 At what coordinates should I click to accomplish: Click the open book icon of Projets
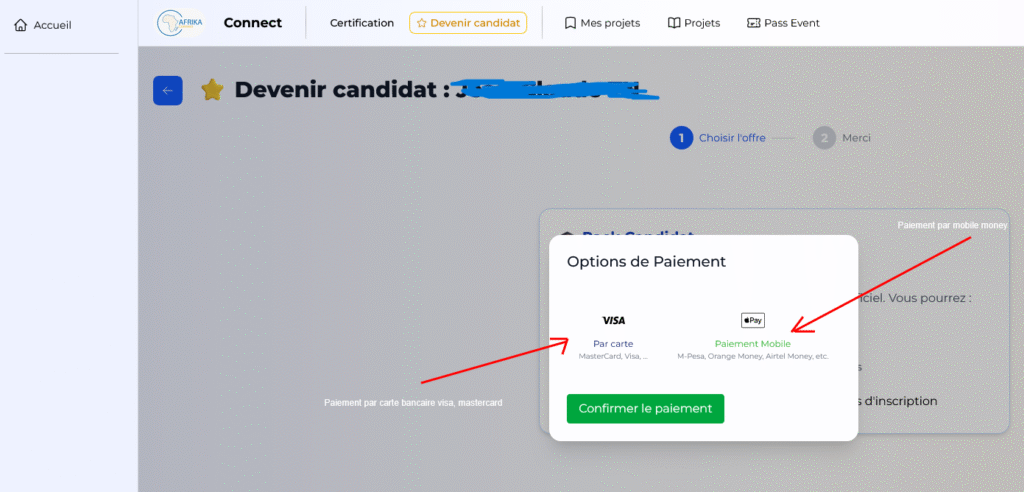coord(673,23)
